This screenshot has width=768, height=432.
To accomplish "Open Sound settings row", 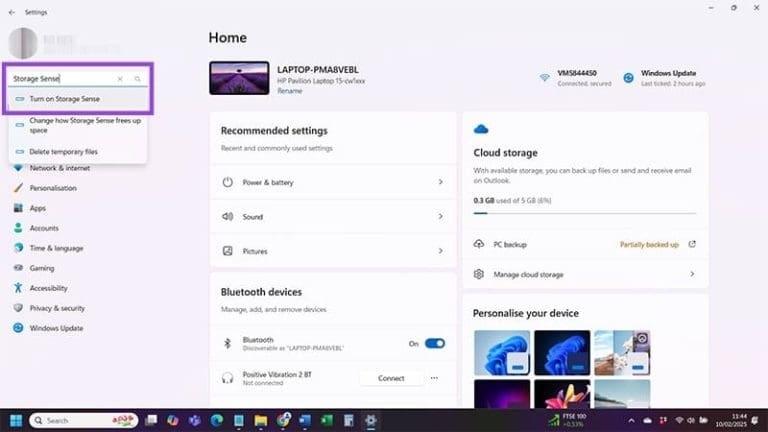I will [333, 216].
